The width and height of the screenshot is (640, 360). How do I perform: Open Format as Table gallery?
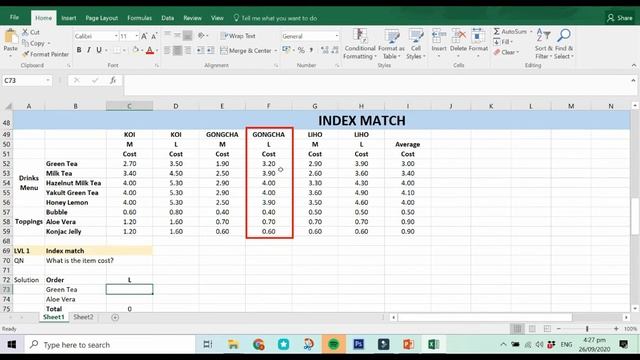coord(391,44)
